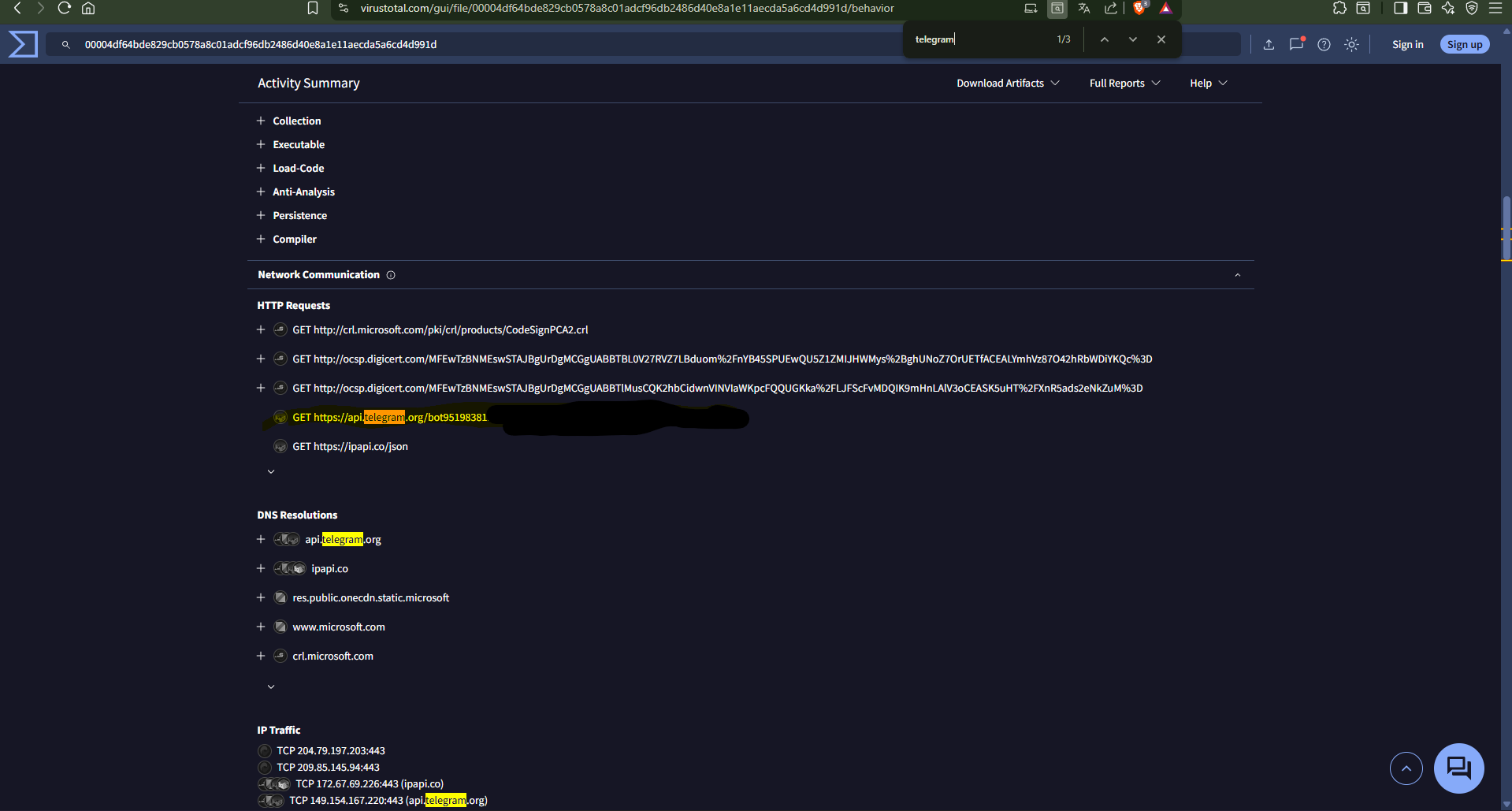1512x811 pixels.
Task: Toggle browser sidebar panel icon
Action: [x=1400, y=8]
